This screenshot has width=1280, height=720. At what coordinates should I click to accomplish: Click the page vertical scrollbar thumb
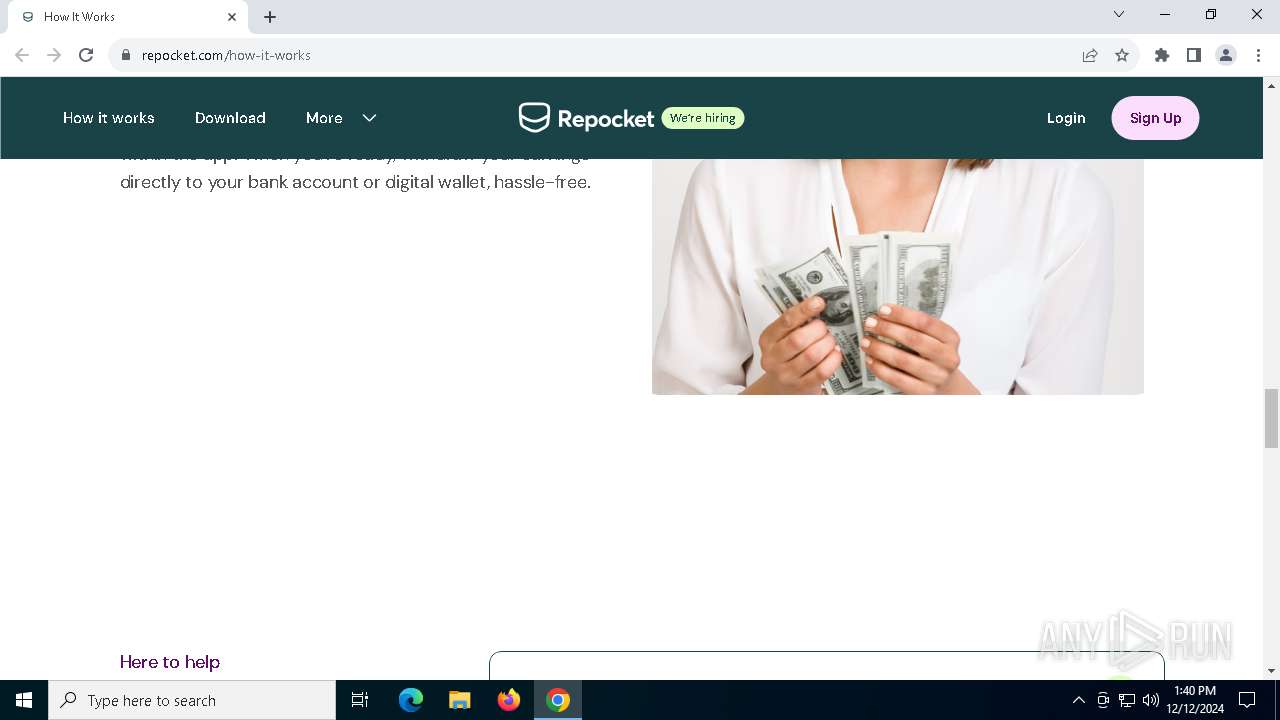coord(1271,418)
